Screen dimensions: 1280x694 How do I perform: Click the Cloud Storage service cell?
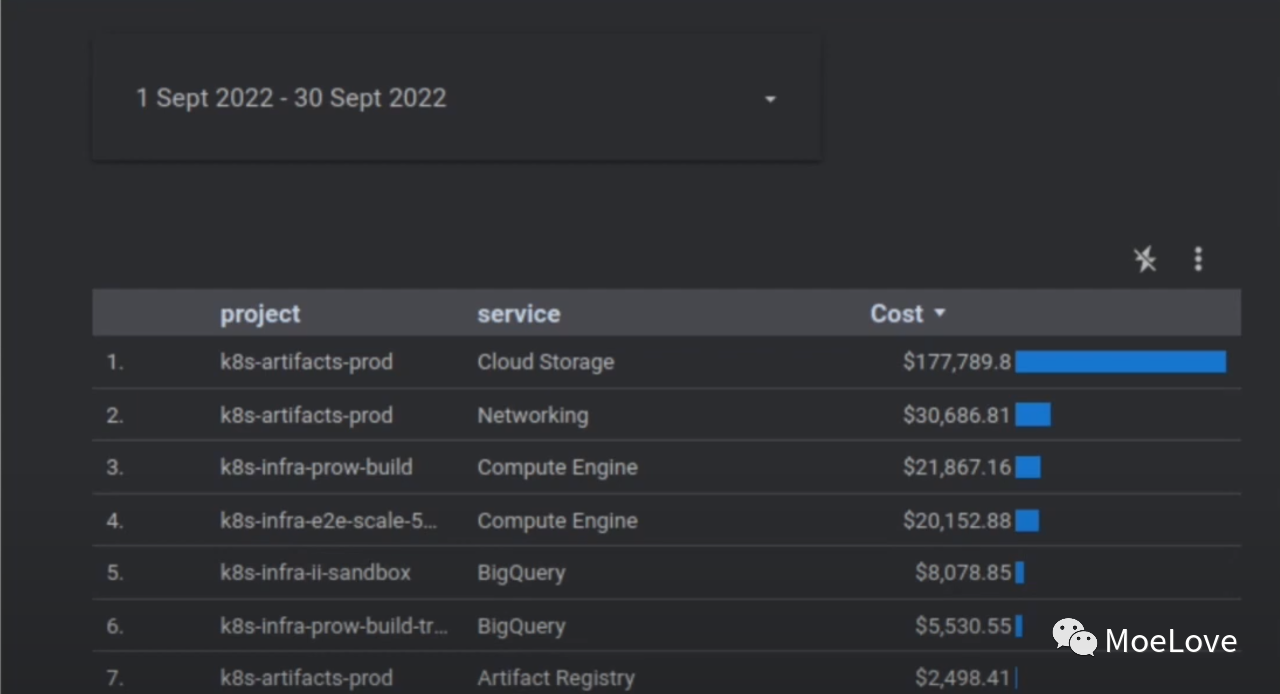point(545,362)
